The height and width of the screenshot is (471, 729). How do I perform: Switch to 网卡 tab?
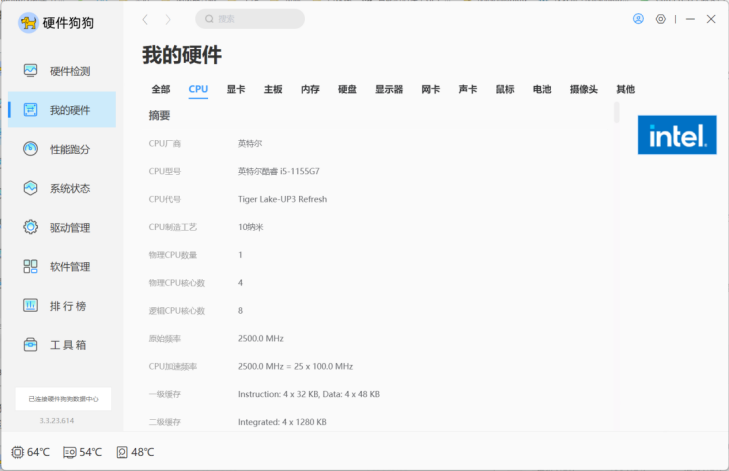(431, 89)
